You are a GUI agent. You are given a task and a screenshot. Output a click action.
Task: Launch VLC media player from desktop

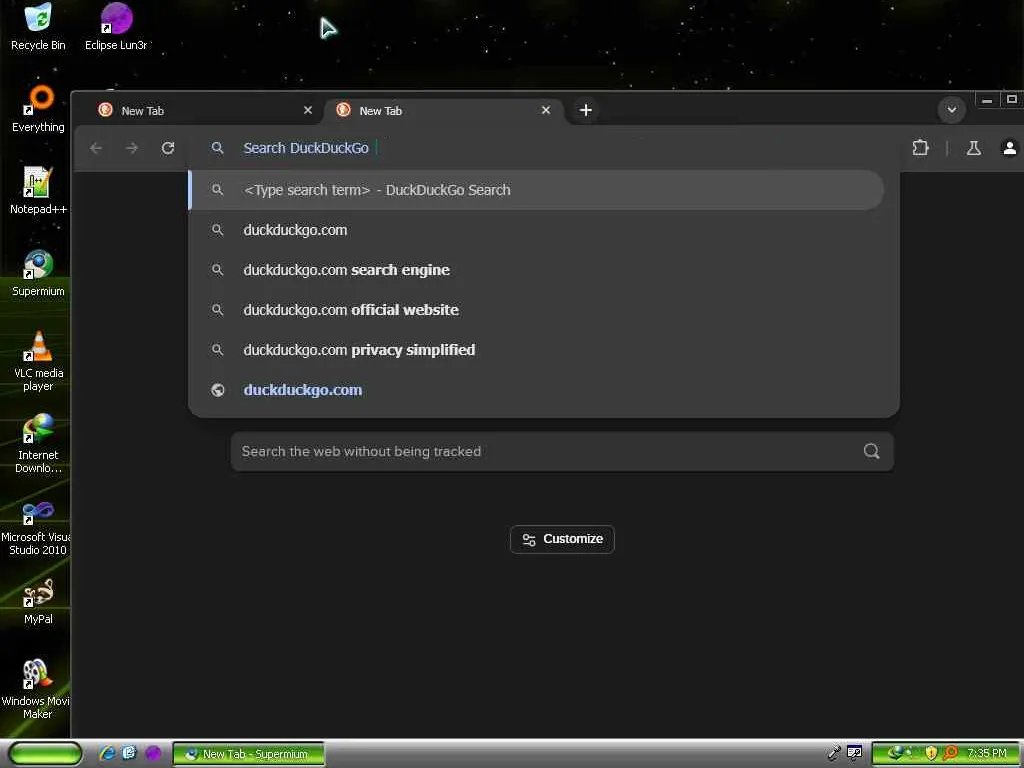(x=38, y=361)
